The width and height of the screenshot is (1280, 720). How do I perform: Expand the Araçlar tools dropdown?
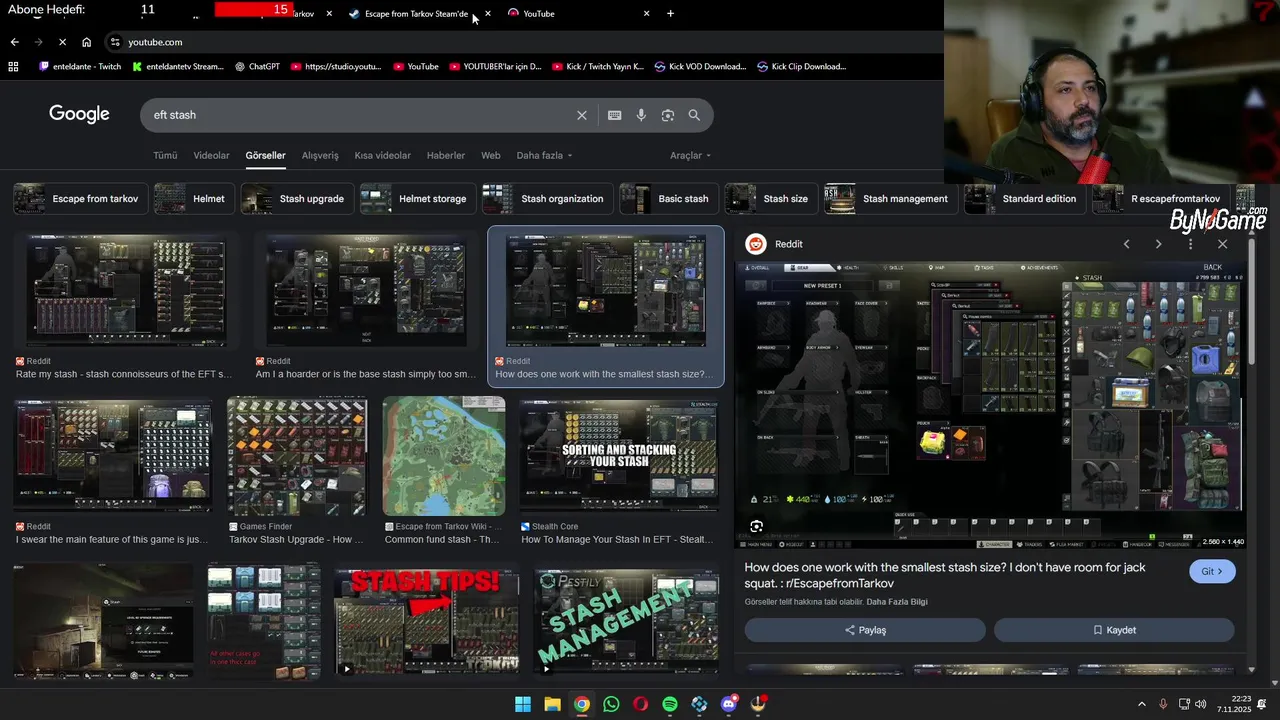point(690,156)
